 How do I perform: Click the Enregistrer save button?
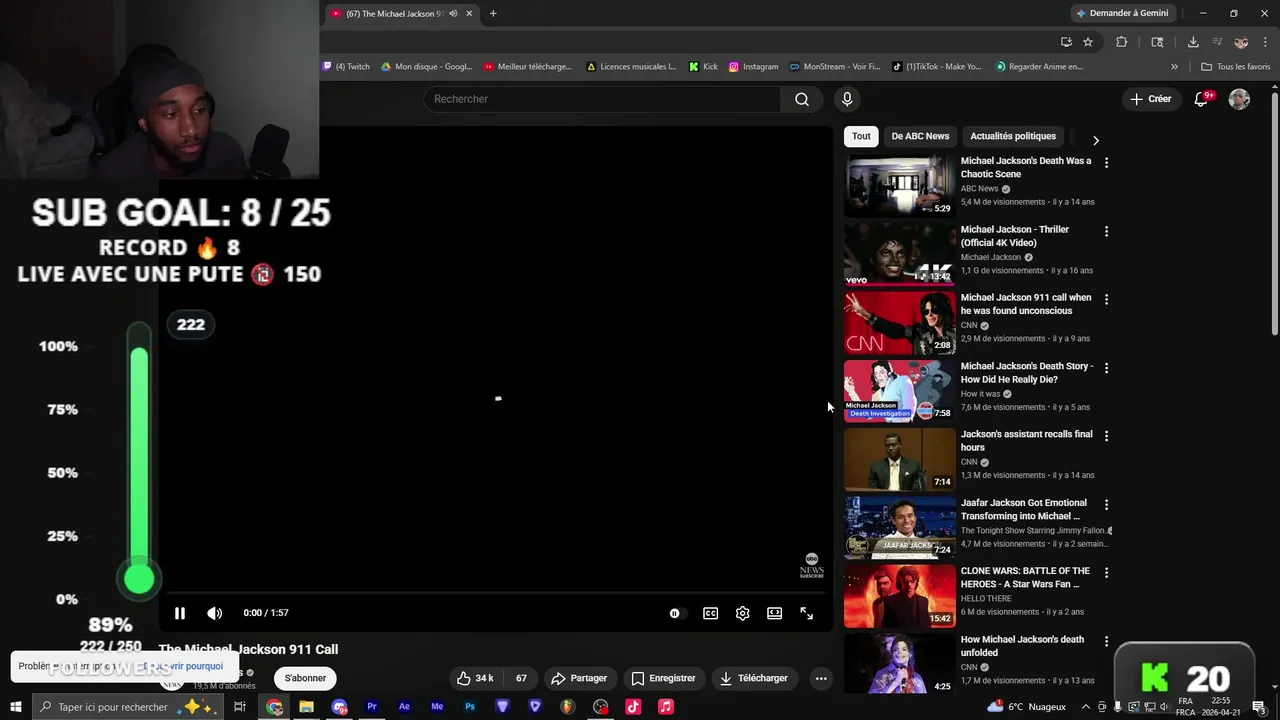(x=663, y=678)
